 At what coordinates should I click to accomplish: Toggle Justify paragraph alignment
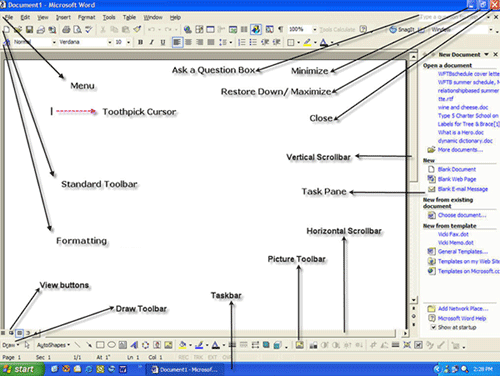211,42
